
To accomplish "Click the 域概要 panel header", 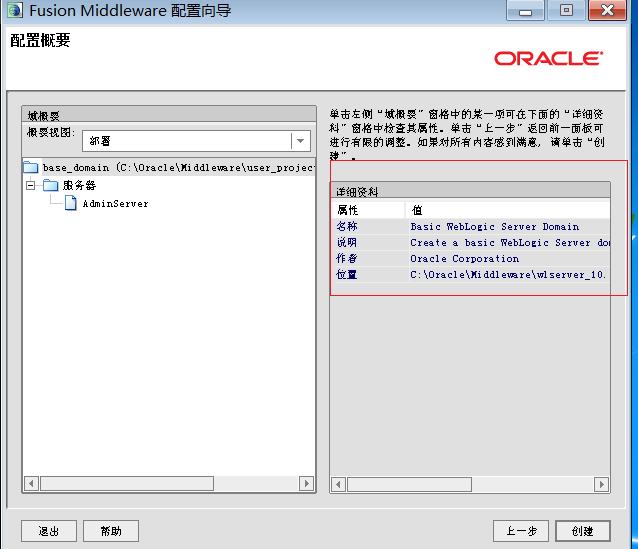I will pos(169,115).
